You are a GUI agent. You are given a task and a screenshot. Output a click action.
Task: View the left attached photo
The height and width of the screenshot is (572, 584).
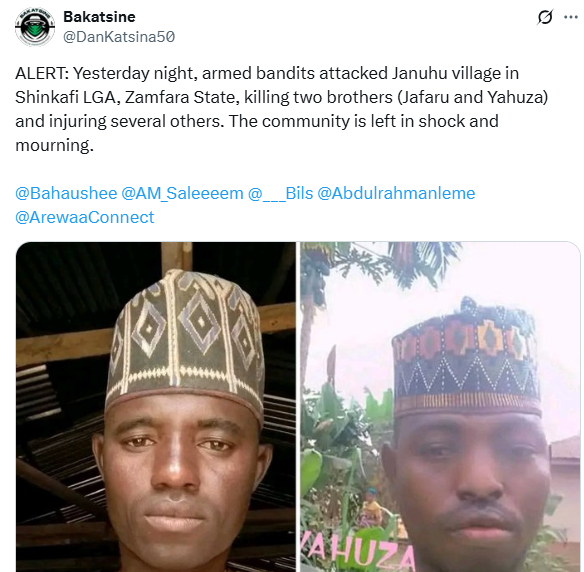[x=156, y=407]
